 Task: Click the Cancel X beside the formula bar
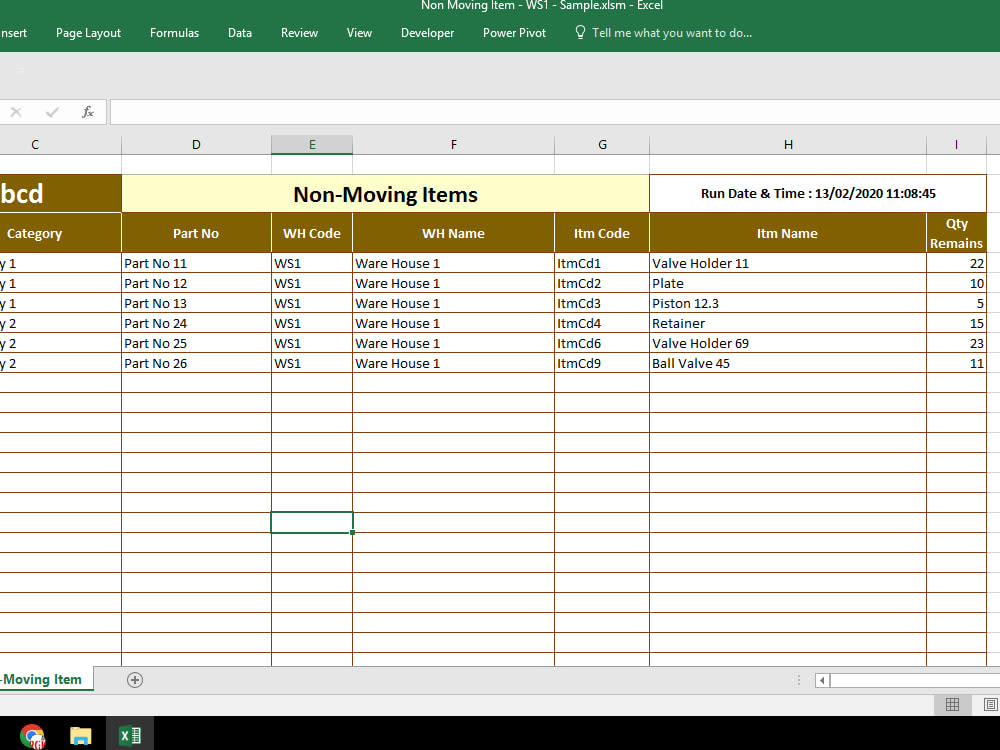(x=16, y=111)
